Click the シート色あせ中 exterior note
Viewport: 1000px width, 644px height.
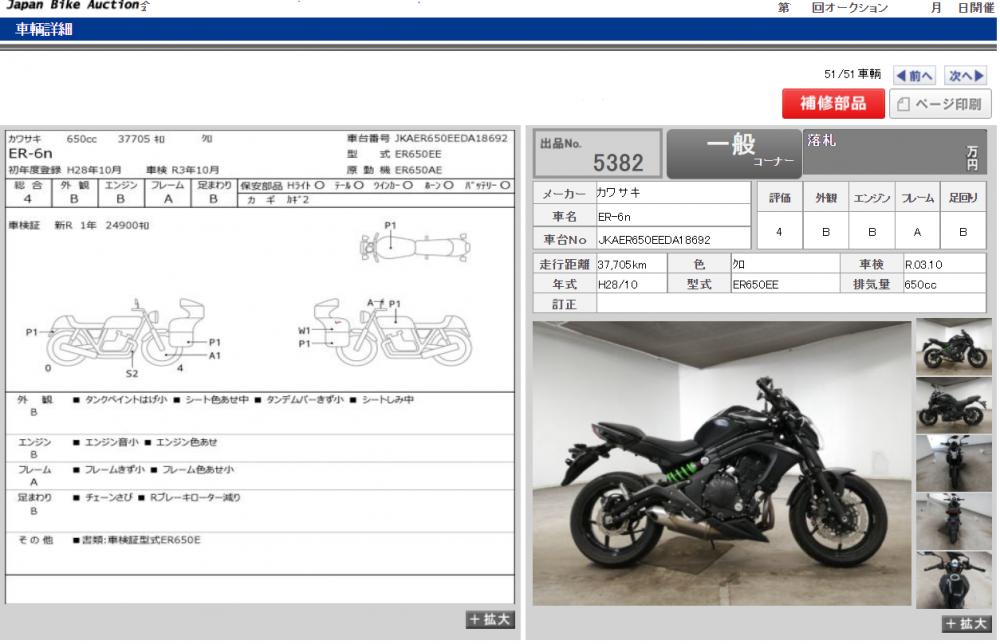217,400
